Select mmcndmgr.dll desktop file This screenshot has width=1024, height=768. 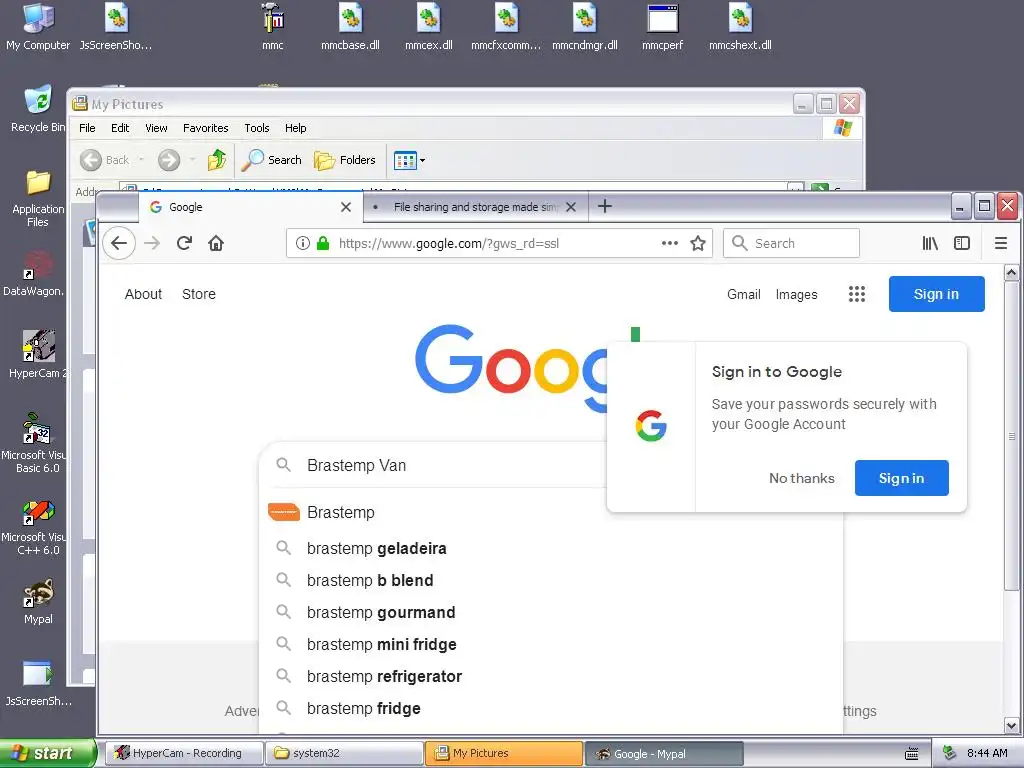[584, 27]
